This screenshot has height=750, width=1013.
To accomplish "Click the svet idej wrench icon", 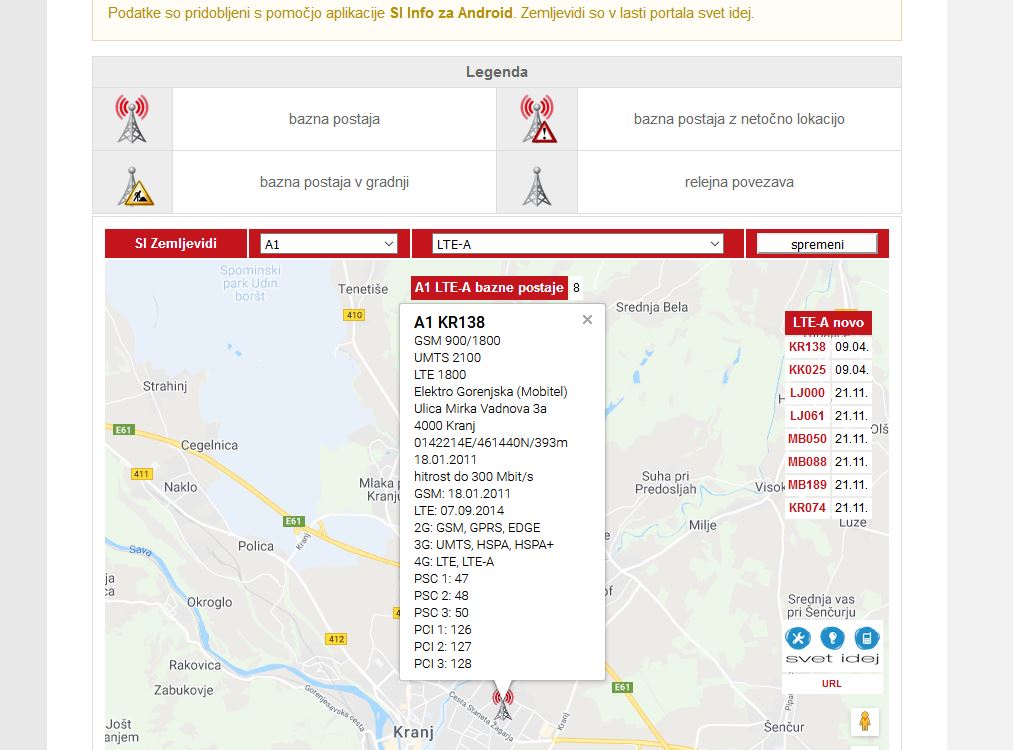I will coord(798,638).
